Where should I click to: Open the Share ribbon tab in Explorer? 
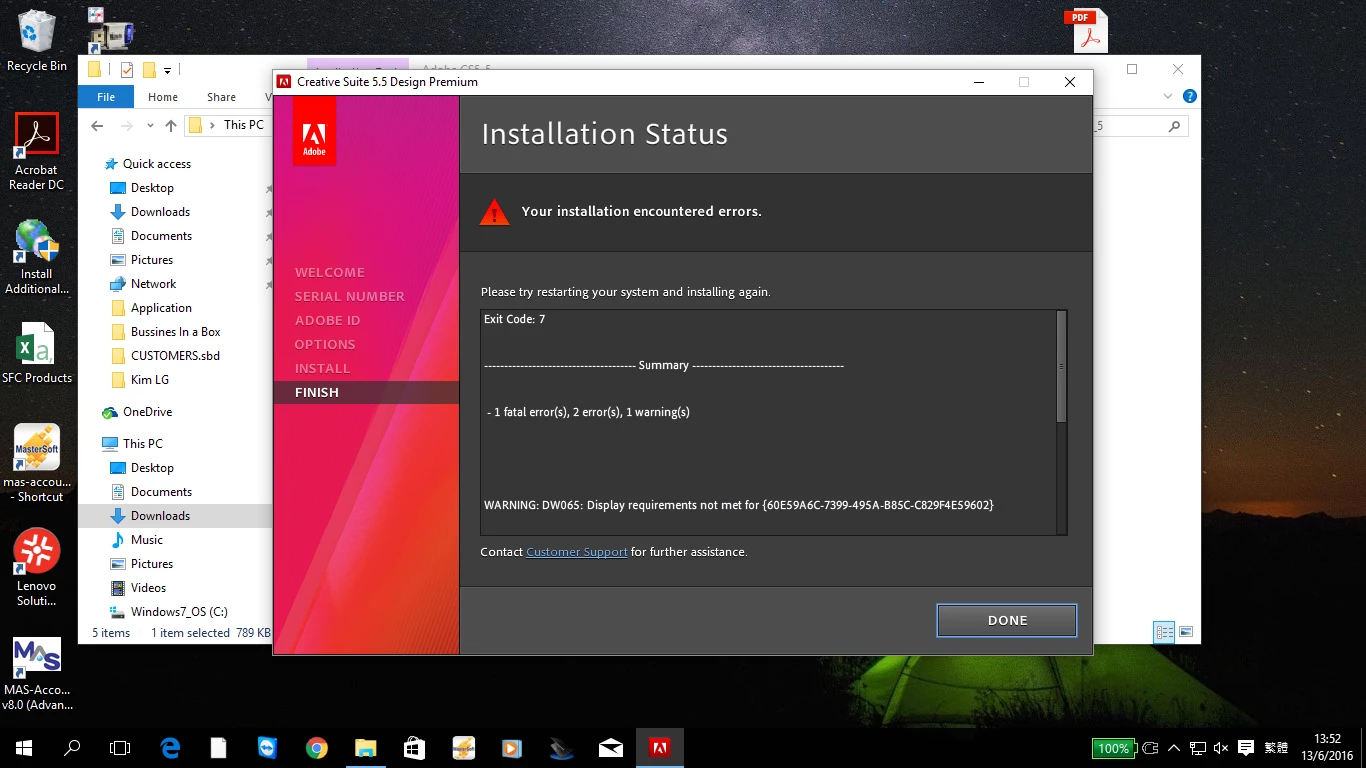coord(222,97)
